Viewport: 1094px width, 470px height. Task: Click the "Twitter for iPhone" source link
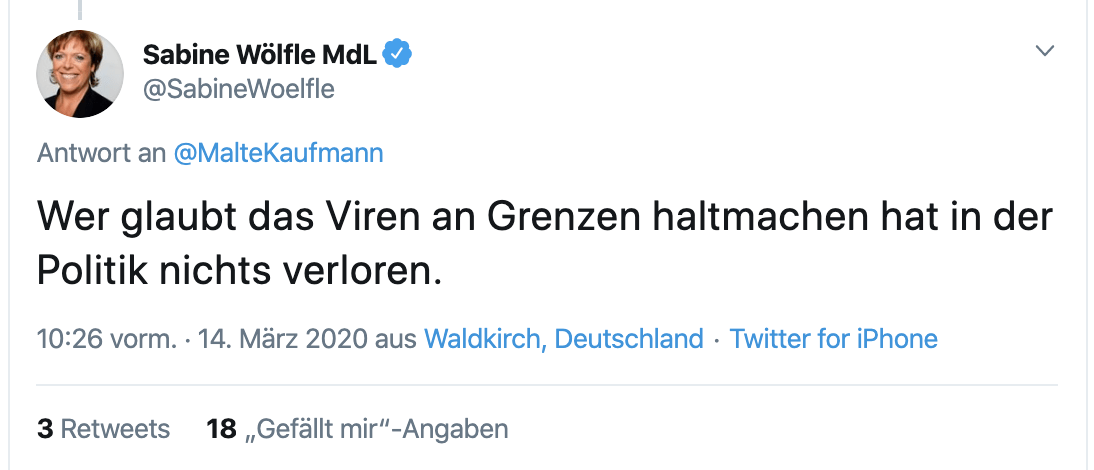(x=834, y=338)
